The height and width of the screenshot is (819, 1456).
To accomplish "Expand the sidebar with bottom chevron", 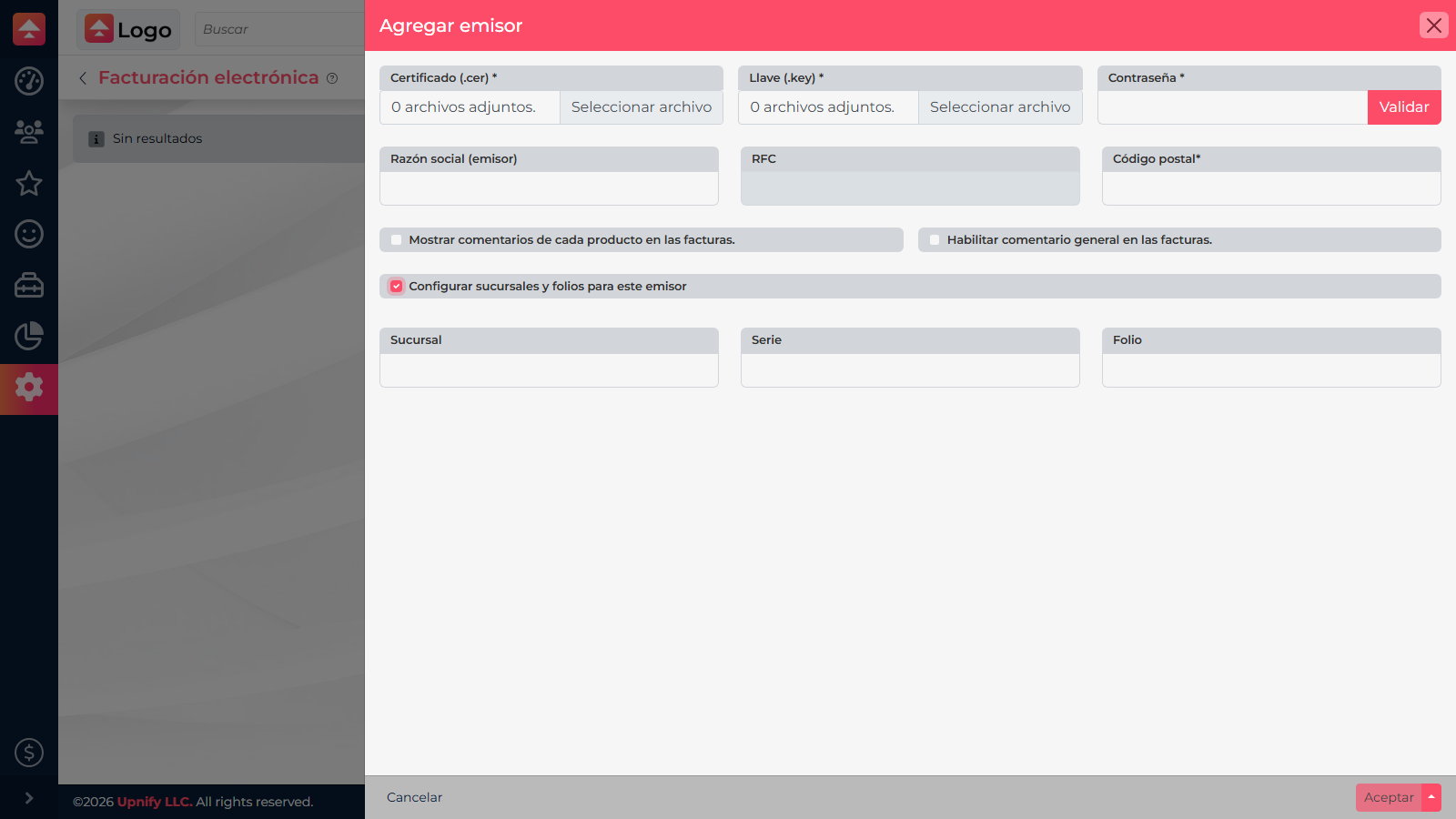I will [29, 798].
